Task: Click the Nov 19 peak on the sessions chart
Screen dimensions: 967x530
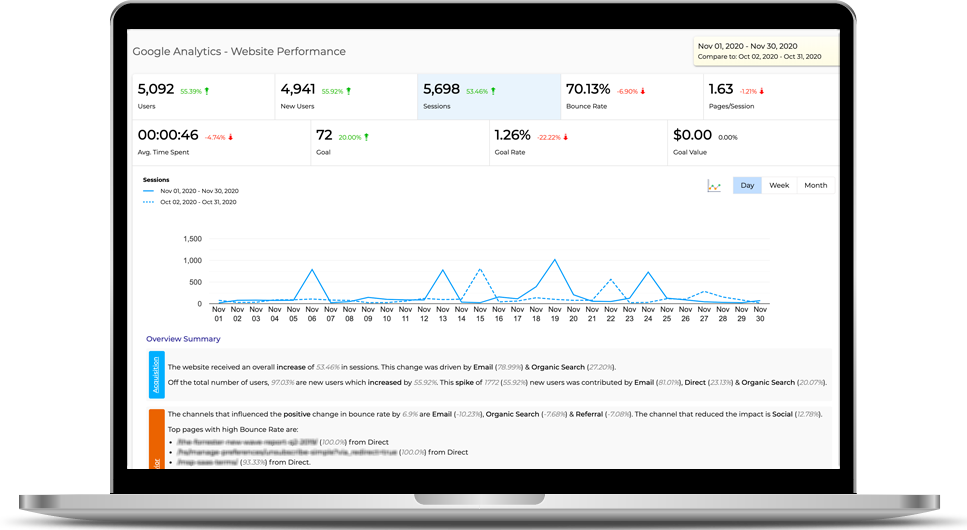Action: point(555,260)
